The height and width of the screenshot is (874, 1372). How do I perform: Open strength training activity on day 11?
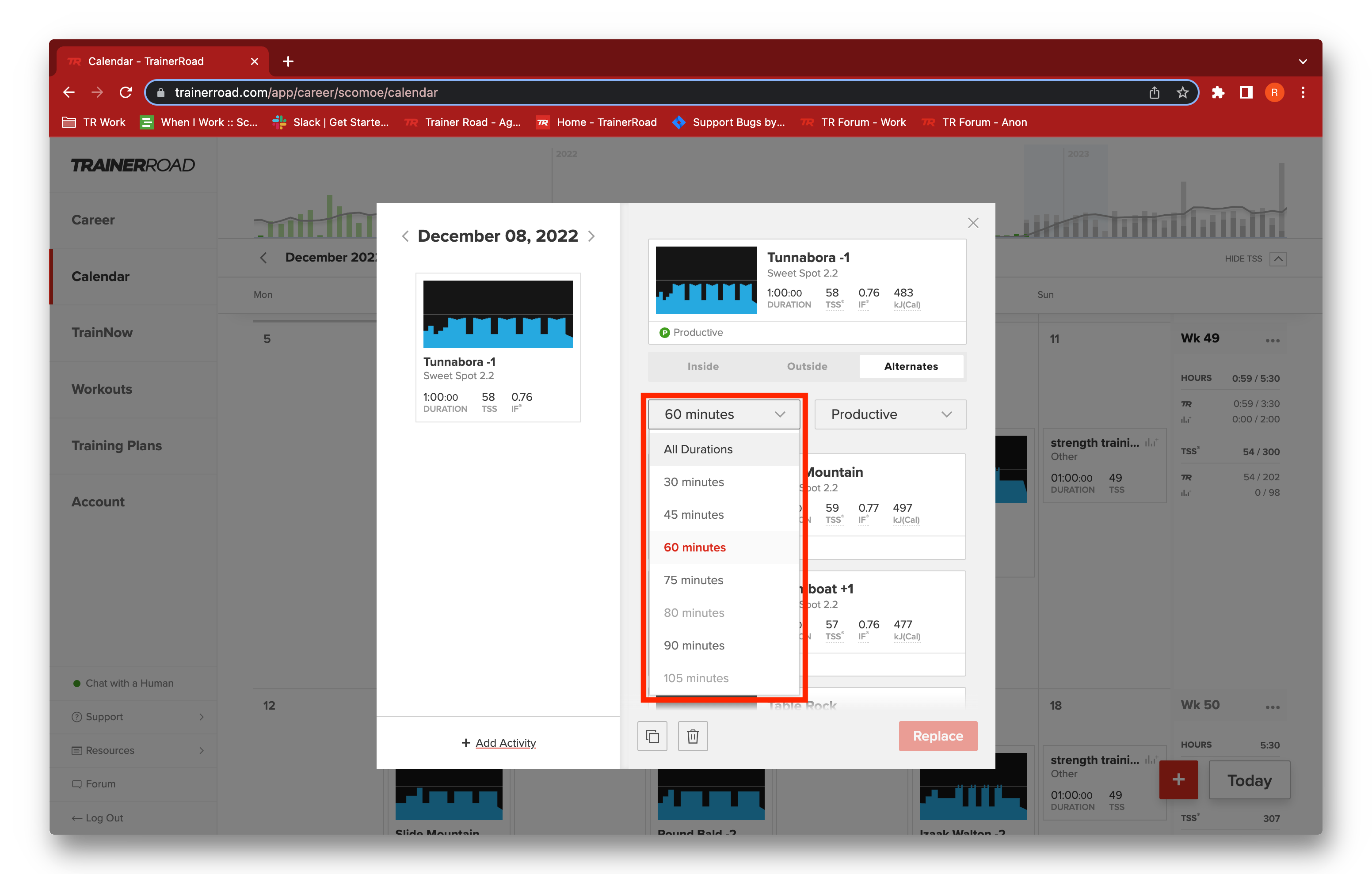[1104, 465]
